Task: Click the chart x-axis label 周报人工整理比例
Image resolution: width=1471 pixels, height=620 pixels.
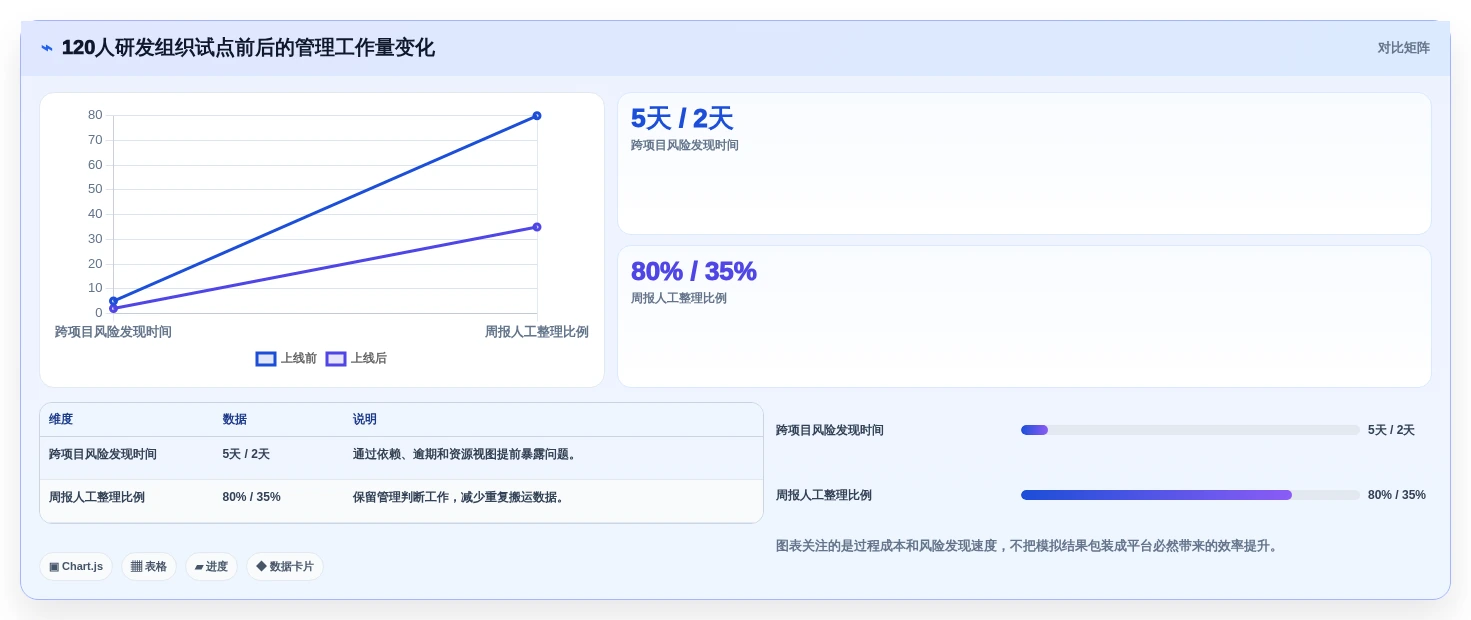Action: [537, 332]
